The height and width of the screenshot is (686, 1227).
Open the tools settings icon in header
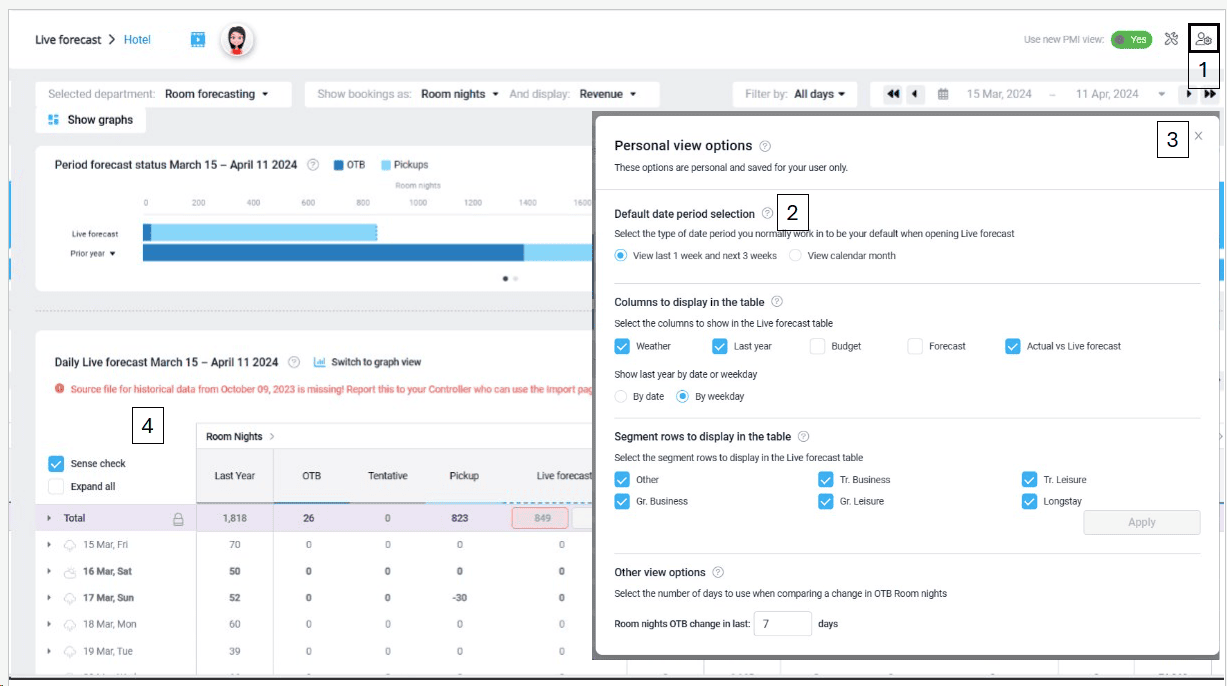pyautogui.click(x=1172, y=40)
